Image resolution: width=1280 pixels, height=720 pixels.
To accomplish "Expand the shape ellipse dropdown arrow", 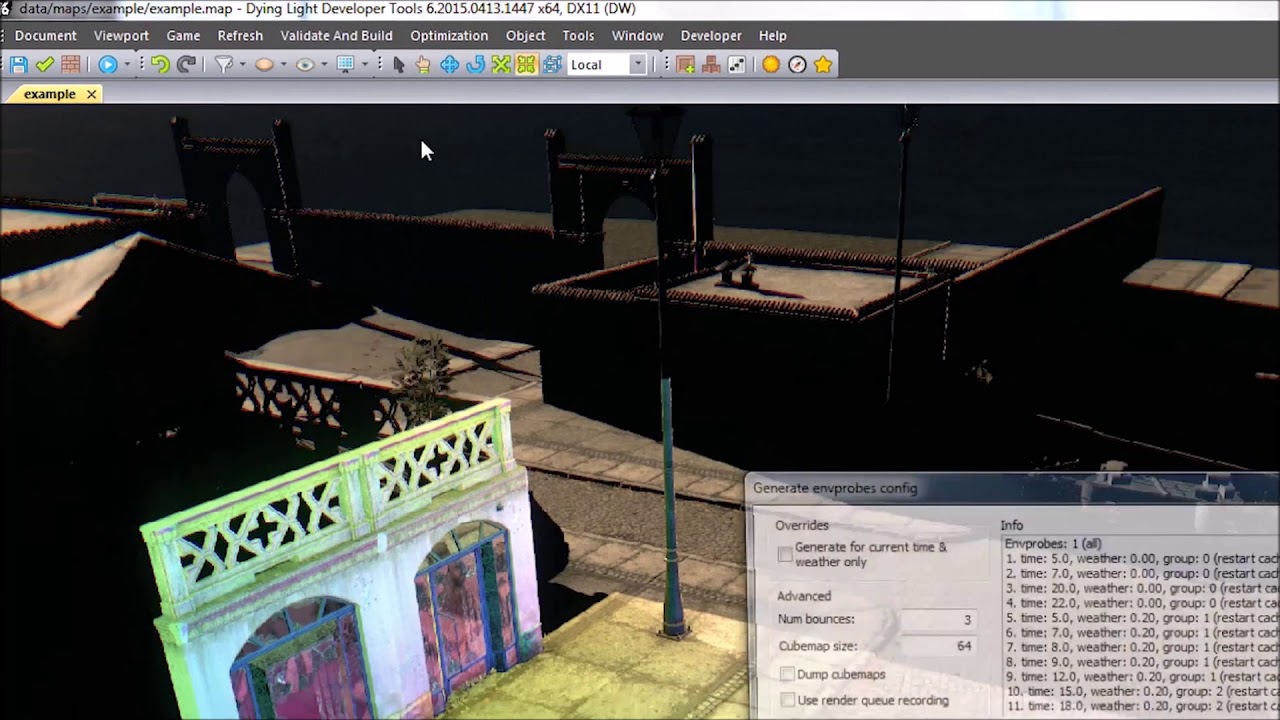I will pos(284,65).
